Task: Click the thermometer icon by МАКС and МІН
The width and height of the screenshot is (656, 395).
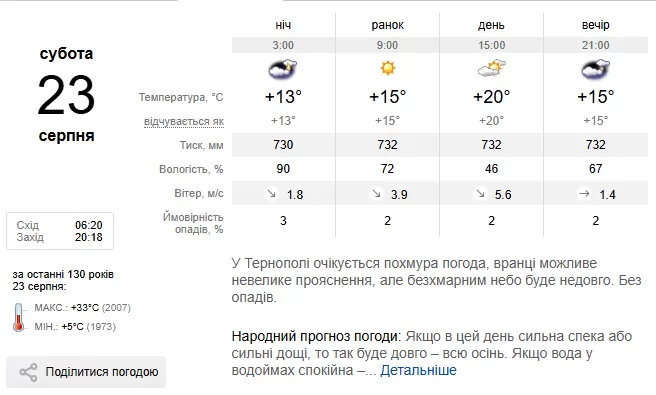Action: tap(18, 317)
